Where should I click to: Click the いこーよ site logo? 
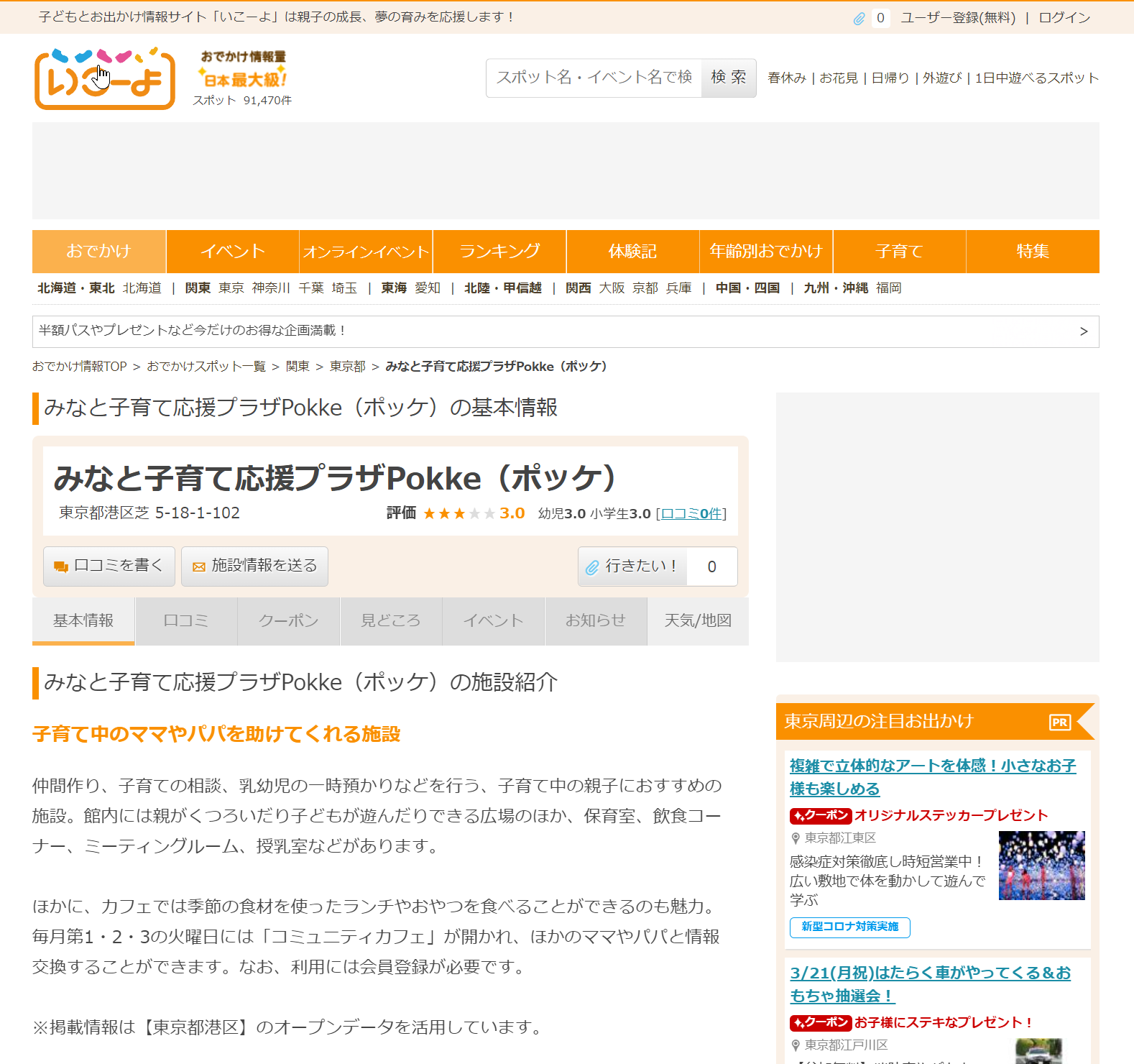(105, 78)
